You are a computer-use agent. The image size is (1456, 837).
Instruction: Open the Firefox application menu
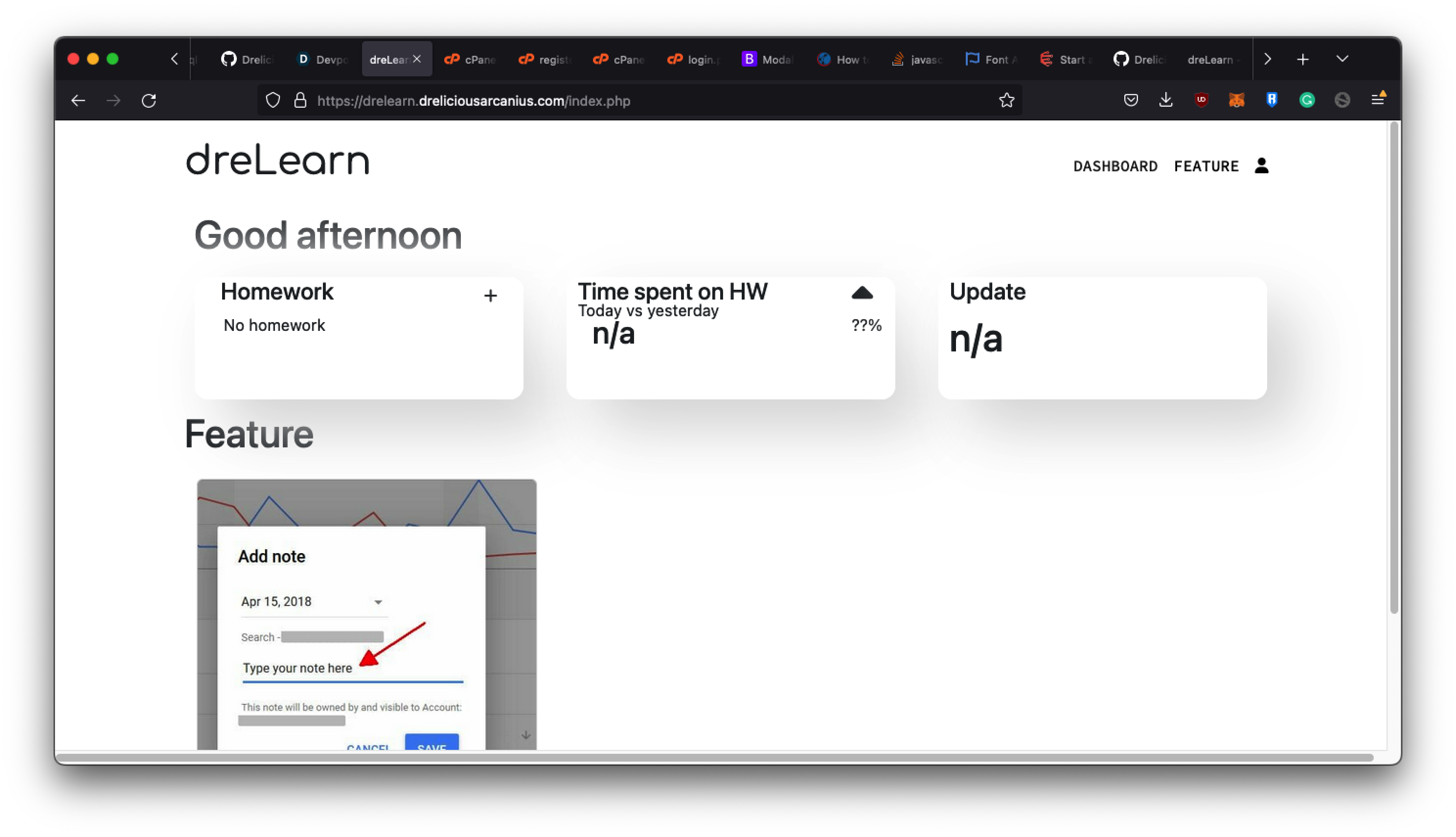[1378, 101]
